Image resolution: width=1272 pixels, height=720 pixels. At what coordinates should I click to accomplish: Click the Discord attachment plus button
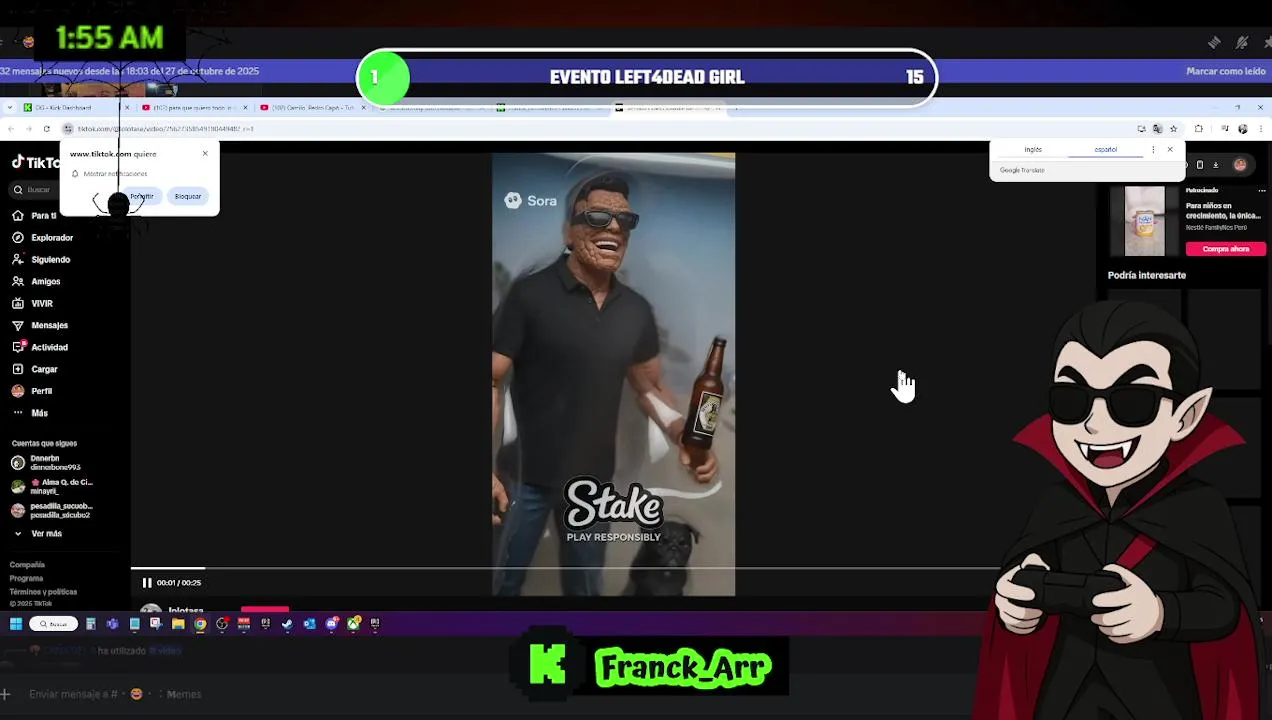point(5,694)
